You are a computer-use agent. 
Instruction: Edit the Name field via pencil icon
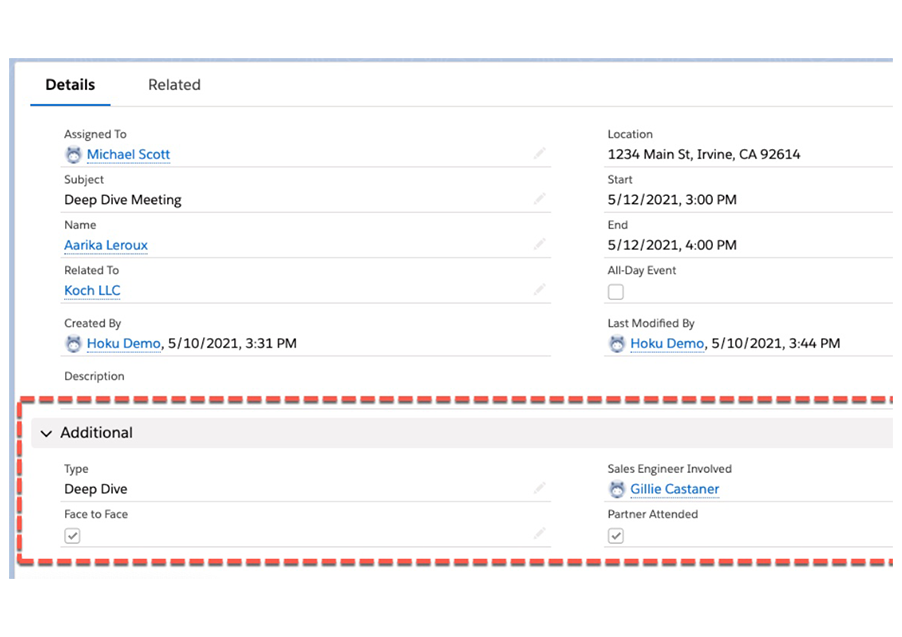point(540,244)
